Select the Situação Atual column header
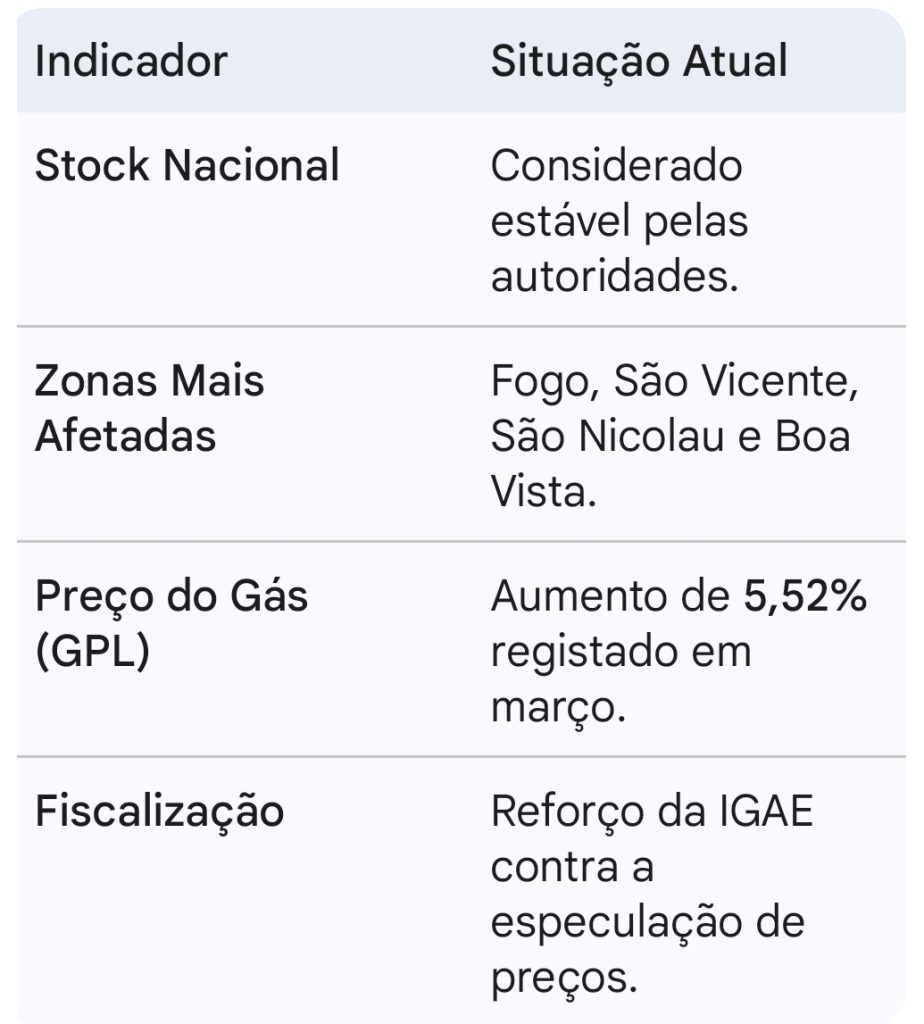The height and width of the screenshot is (1024, 924). tap(639, 61)
